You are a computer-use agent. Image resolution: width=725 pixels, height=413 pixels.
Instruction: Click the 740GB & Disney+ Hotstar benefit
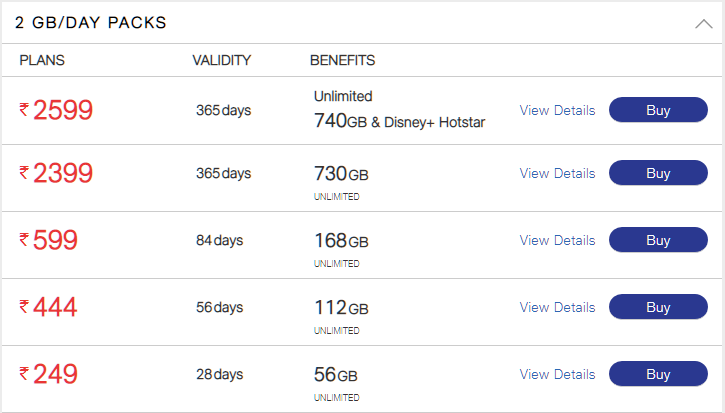click(x=399, y=122)
